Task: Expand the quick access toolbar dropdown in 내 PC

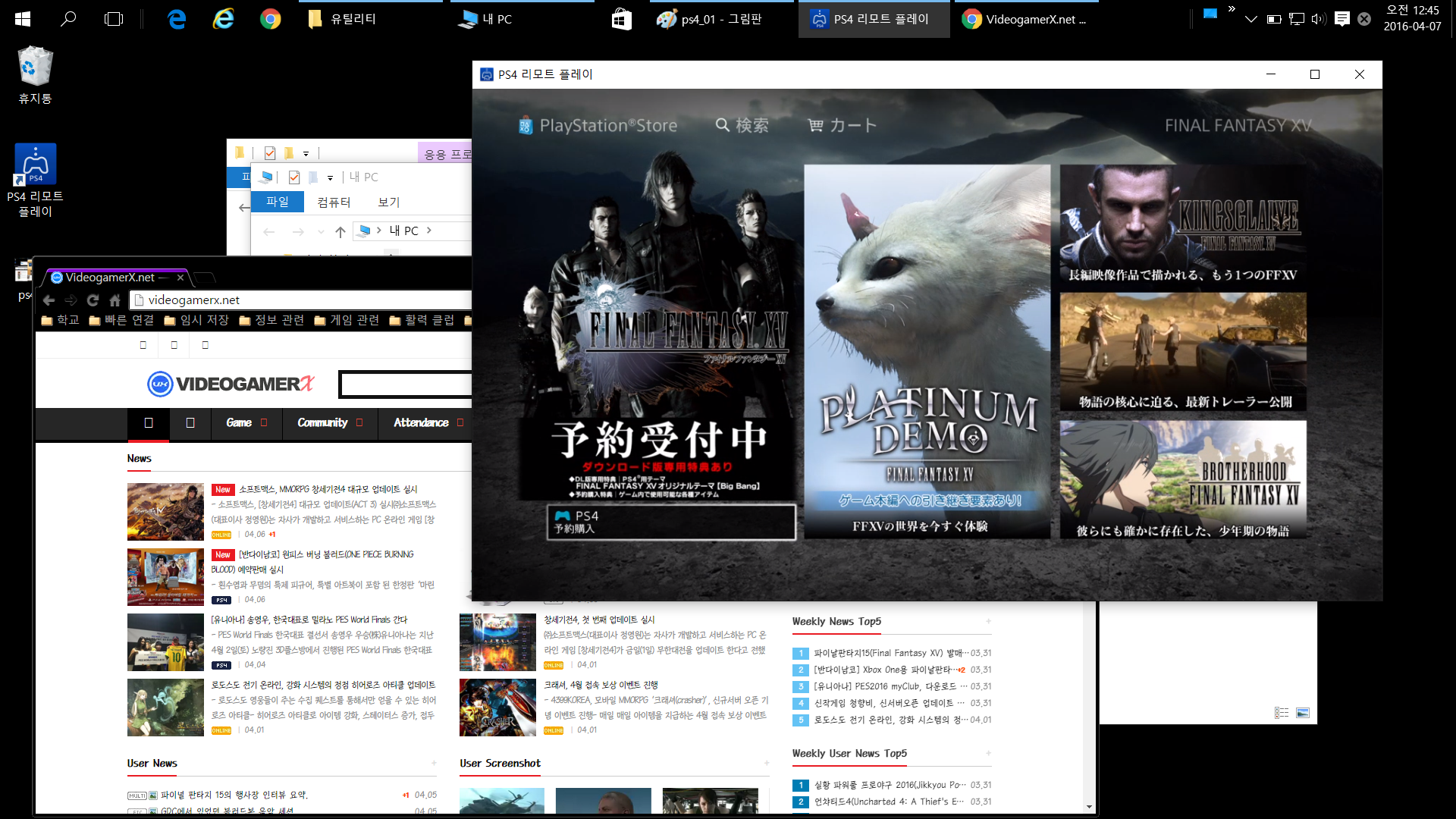Action: tap(330, 177)
